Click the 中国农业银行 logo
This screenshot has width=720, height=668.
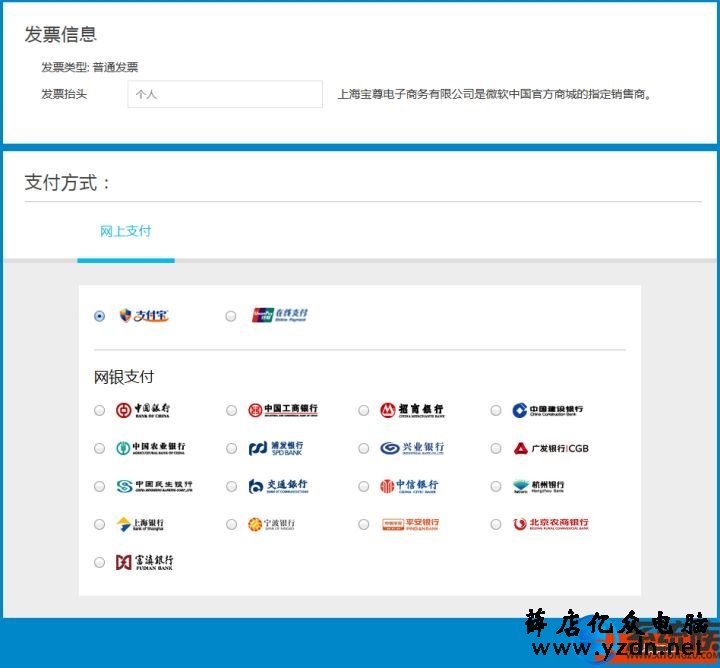(151, 448)
